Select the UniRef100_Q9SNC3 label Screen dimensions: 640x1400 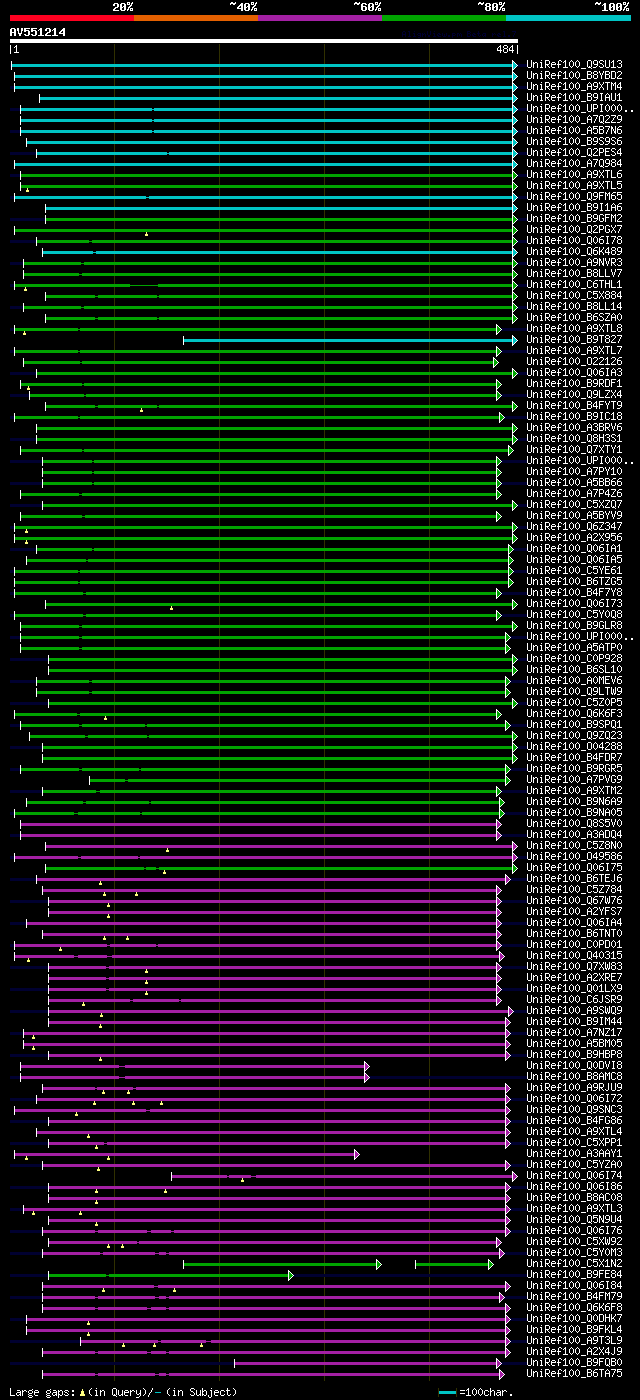[574, 1109]
